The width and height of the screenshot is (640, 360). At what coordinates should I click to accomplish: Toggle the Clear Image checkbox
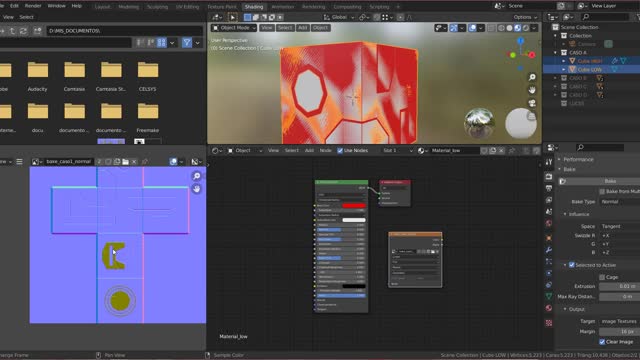602,342
